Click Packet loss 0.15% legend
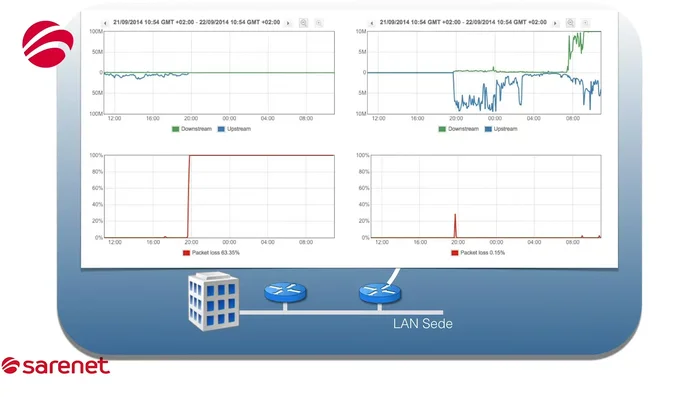699x397 pixels. click(x=478, y=253)
